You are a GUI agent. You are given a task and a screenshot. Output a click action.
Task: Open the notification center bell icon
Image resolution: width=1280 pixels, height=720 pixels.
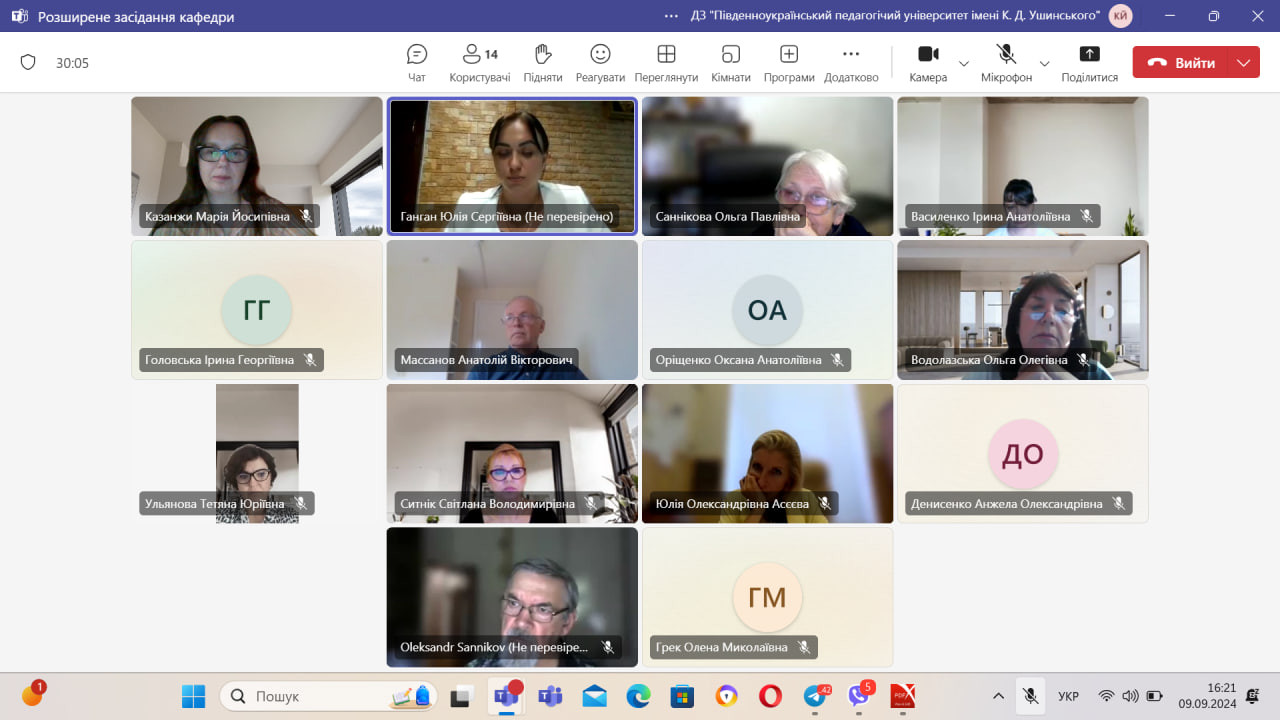[1252, 696]
